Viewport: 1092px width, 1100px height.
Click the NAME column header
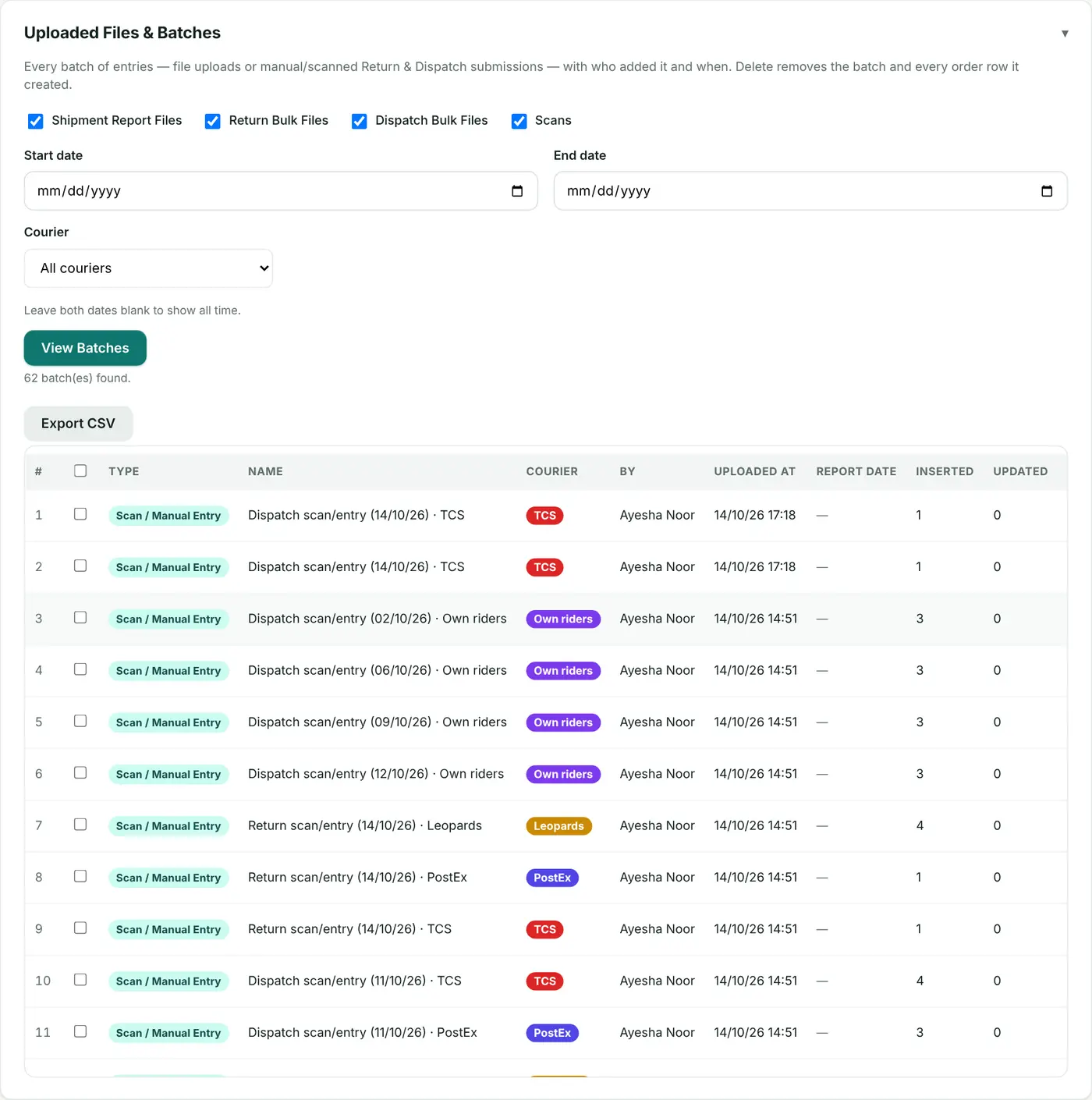click(x=265, y=471)
